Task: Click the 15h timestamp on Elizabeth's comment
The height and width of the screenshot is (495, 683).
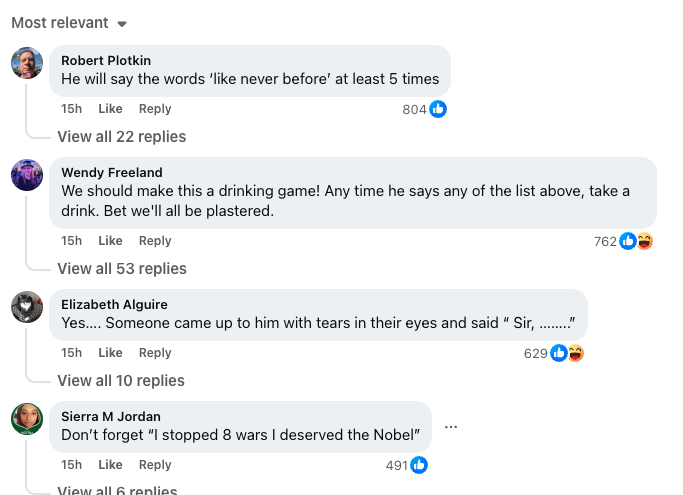Action: 71,353
